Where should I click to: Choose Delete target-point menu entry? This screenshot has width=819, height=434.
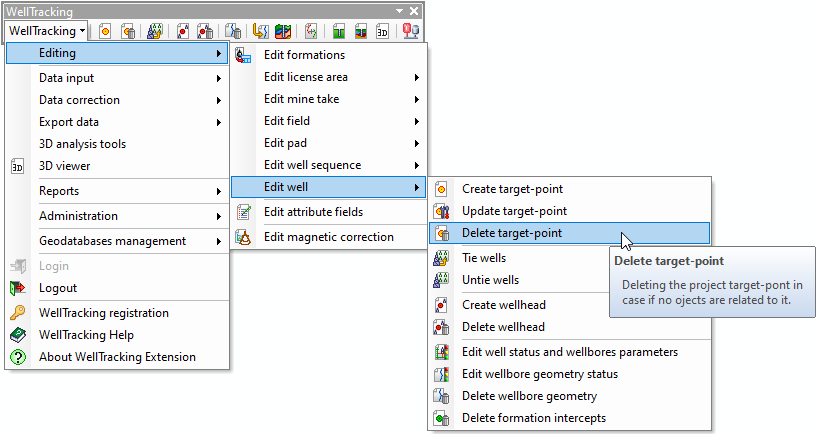pos(569,233)
